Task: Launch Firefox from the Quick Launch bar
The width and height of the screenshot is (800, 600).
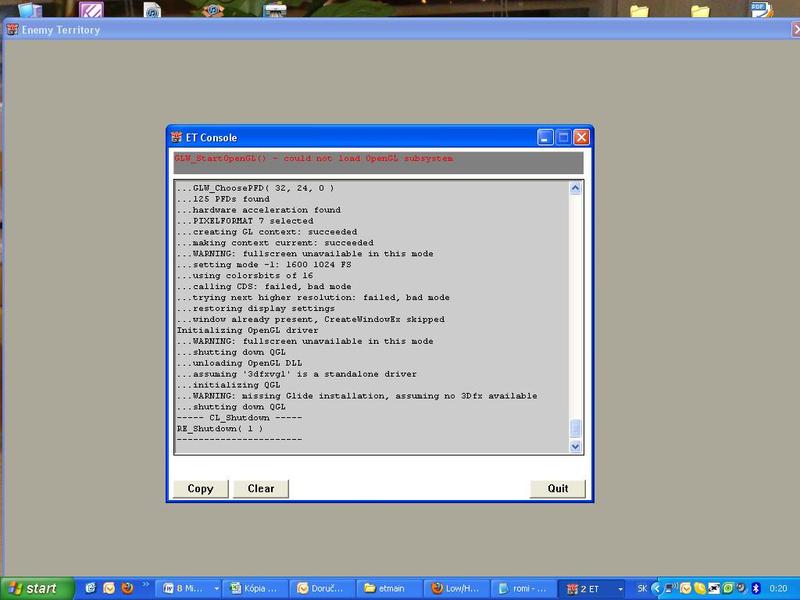Action: point(127,588)
